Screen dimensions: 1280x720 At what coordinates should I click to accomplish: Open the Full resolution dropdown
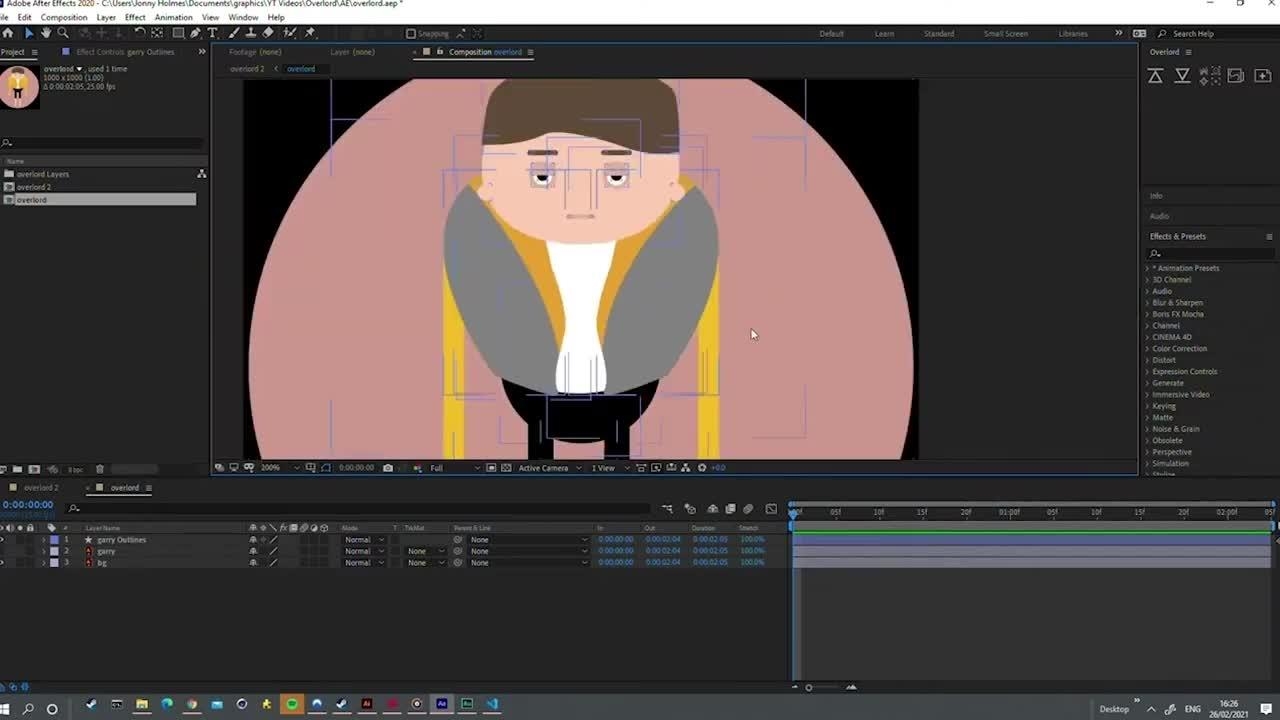(x=454, y=468)
